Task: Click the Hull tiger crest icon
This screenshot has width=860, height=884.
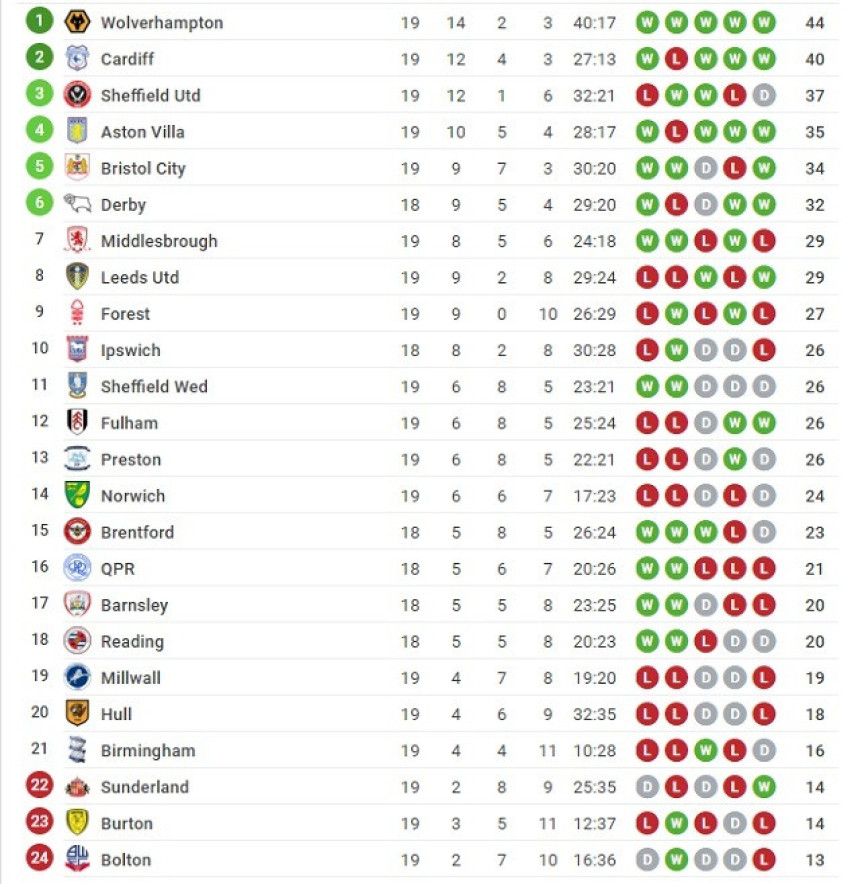Action: coord(77,713)
